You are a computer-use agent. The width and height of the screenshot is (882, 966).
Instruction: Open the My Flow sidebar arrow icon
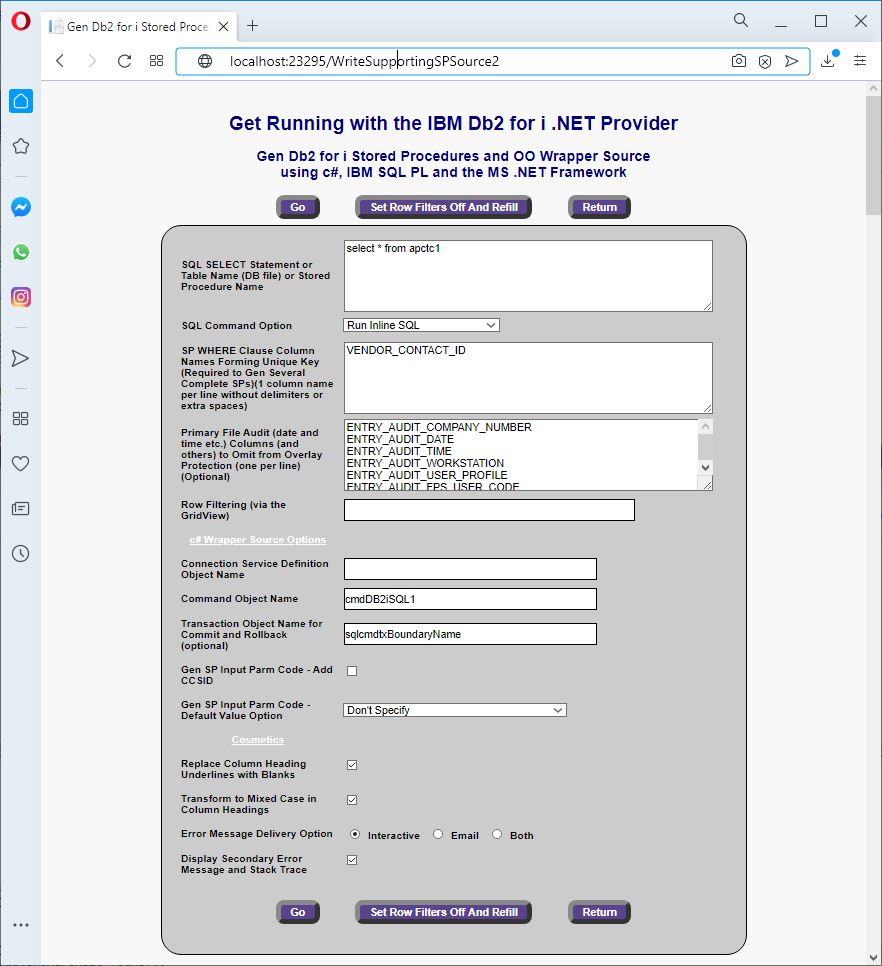tap(21, 358)
